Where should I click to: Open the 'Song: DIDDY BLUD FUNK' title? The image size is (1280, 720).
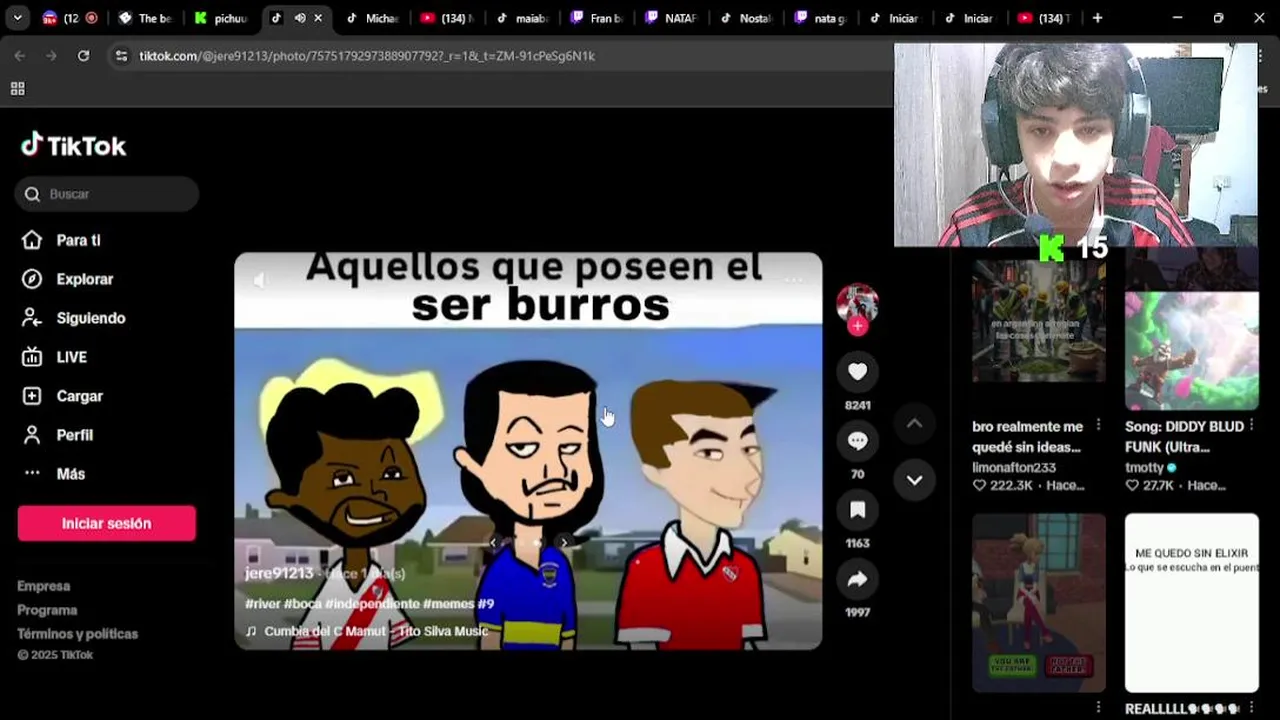tap(1184, 437)
